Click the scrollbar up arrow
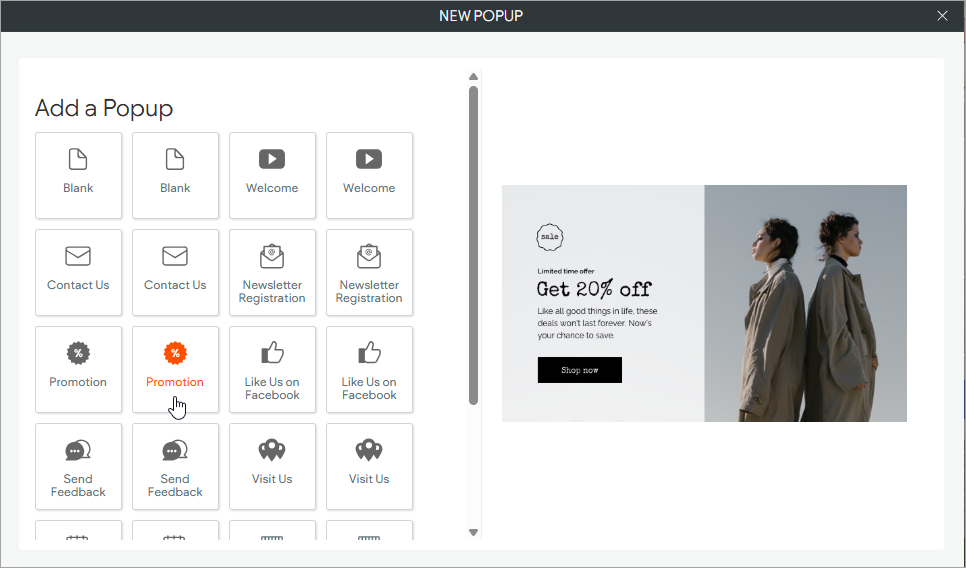 click(x=474, y=76)
